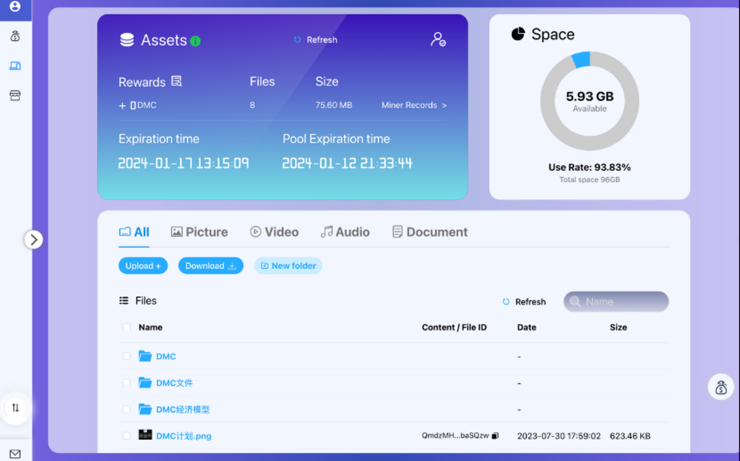This screenshot has height=461, width=740.
Task: Select the DMC文件 folder checkbox
Action: click(126, 383)
